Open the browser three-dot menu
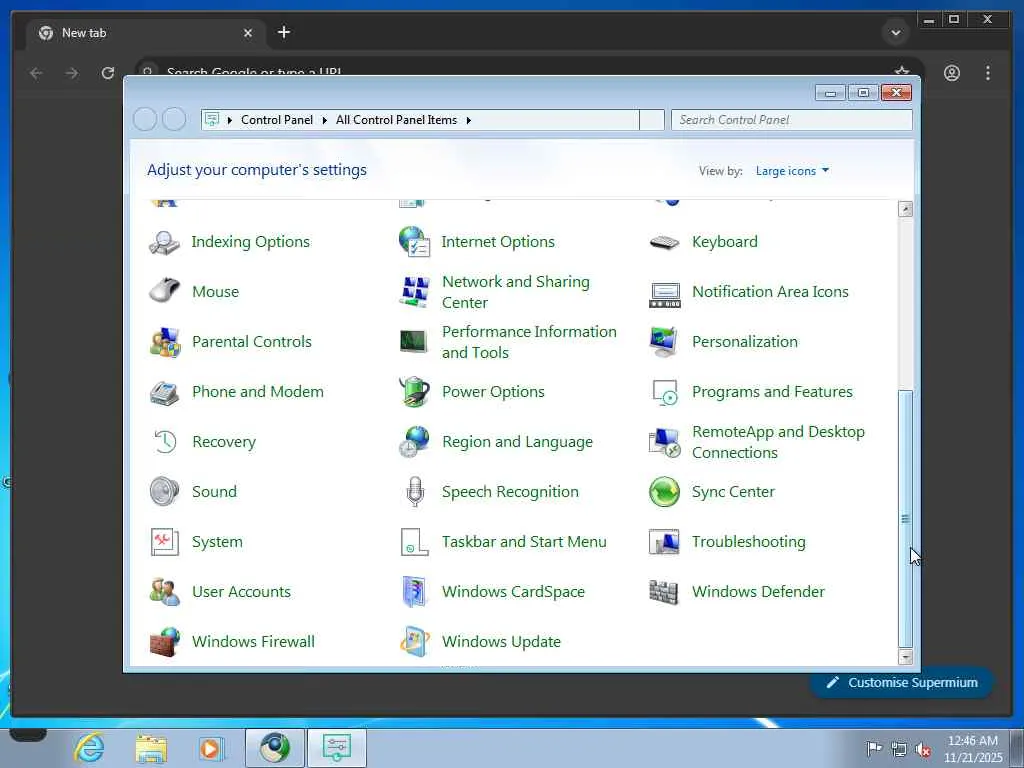Viewport: 1024px width, 768px height. click(987, 72)
